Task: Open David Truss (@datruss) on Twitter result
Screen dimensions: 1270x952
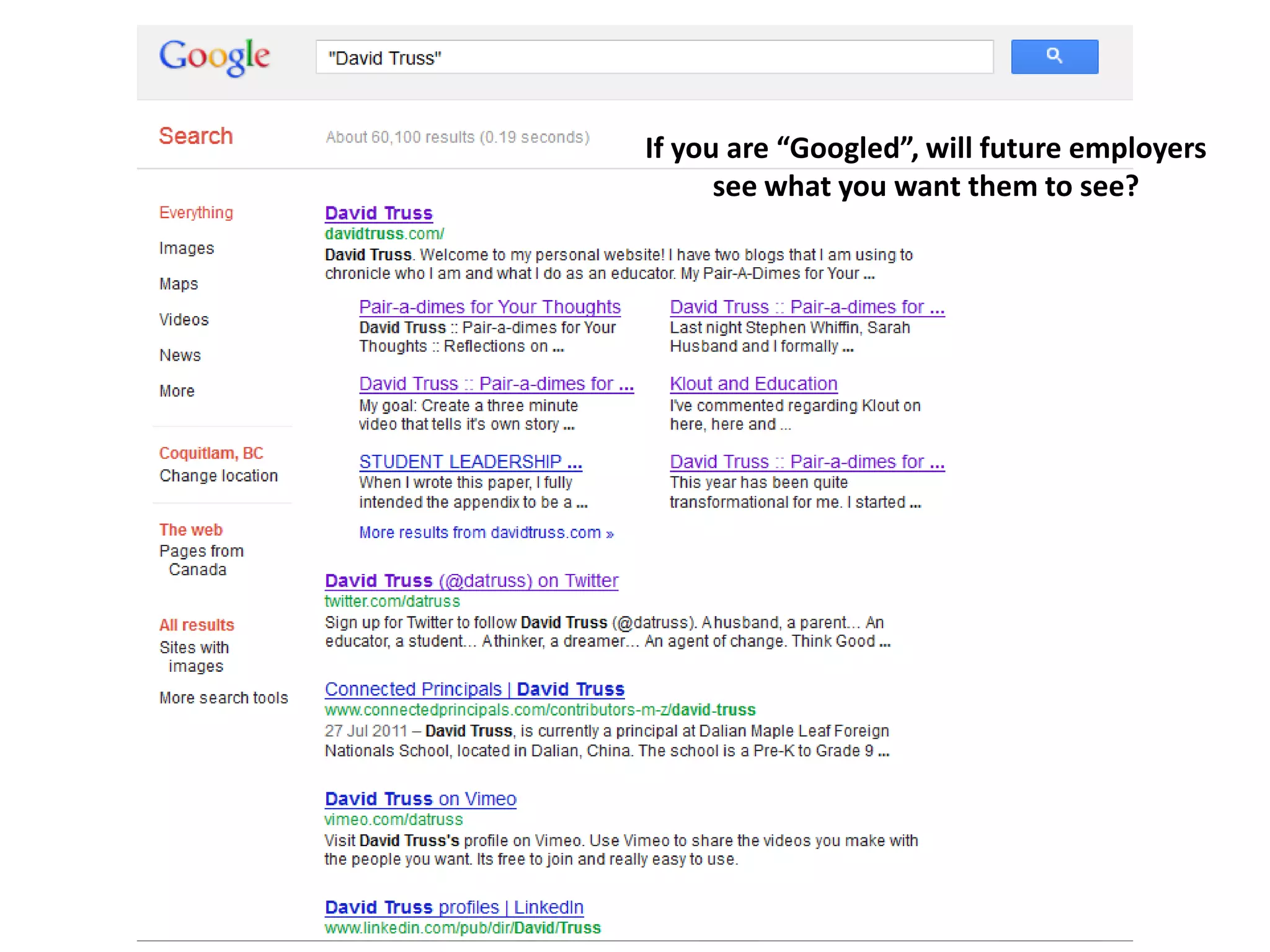Action: (x=471, y=581)
